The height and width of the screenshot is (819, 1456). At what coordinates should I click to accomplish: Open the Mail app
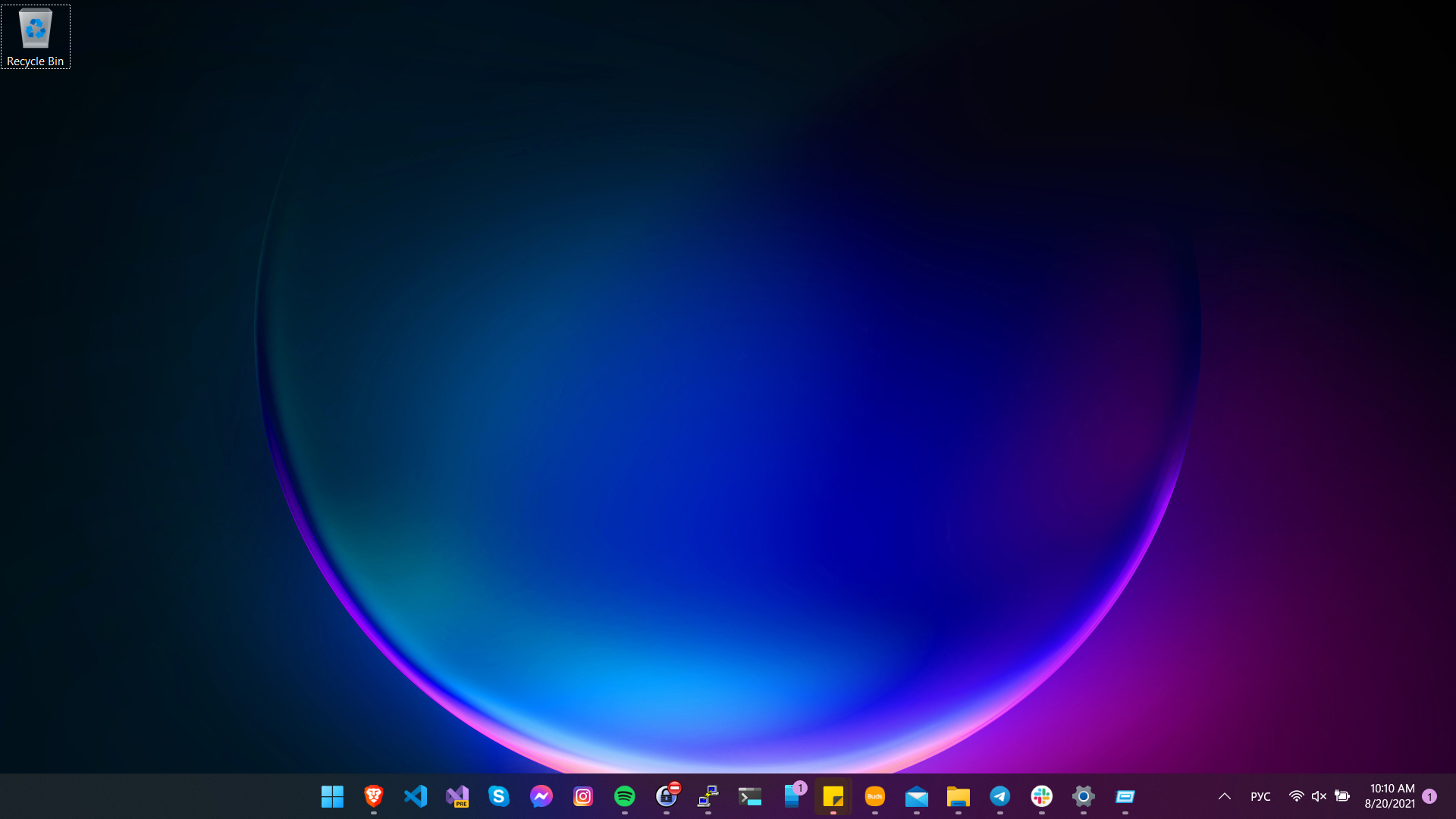pyautogui.click(x=916, y=796)
